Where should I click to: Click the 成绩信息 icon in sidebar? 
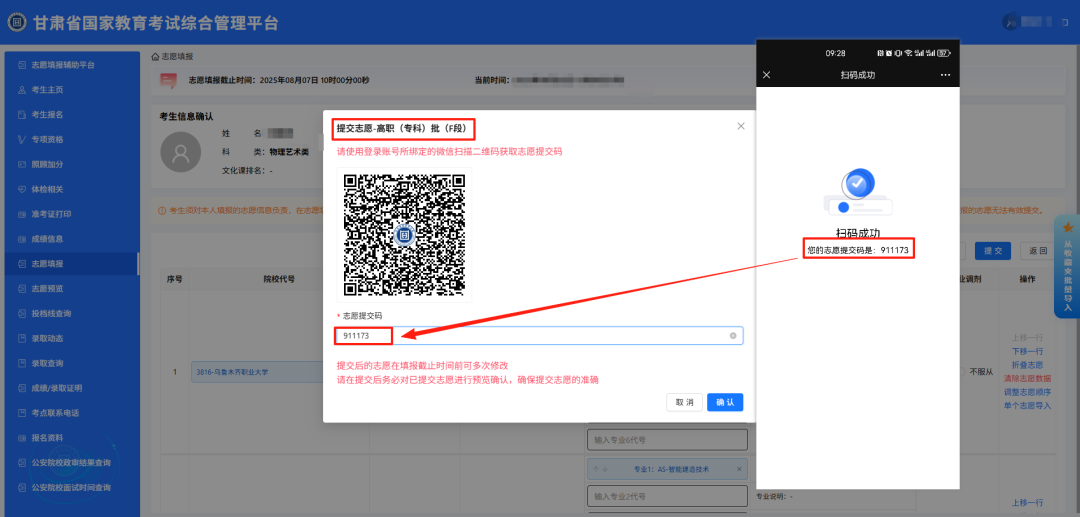pyautogui.click(x=22, y=239)
